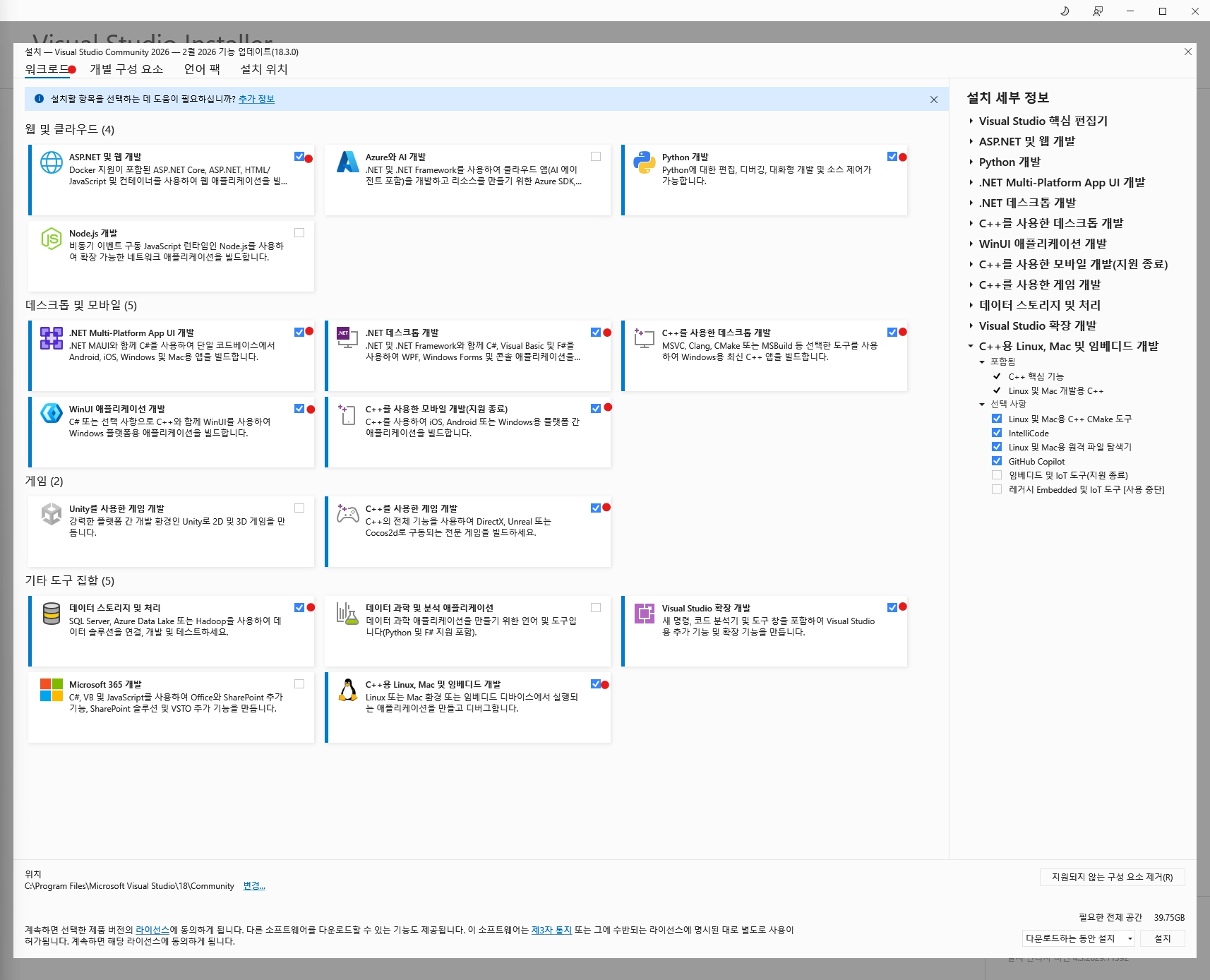
Task: Check the Microsoft 365 개발 workload
Action: (x=299, y=684)
